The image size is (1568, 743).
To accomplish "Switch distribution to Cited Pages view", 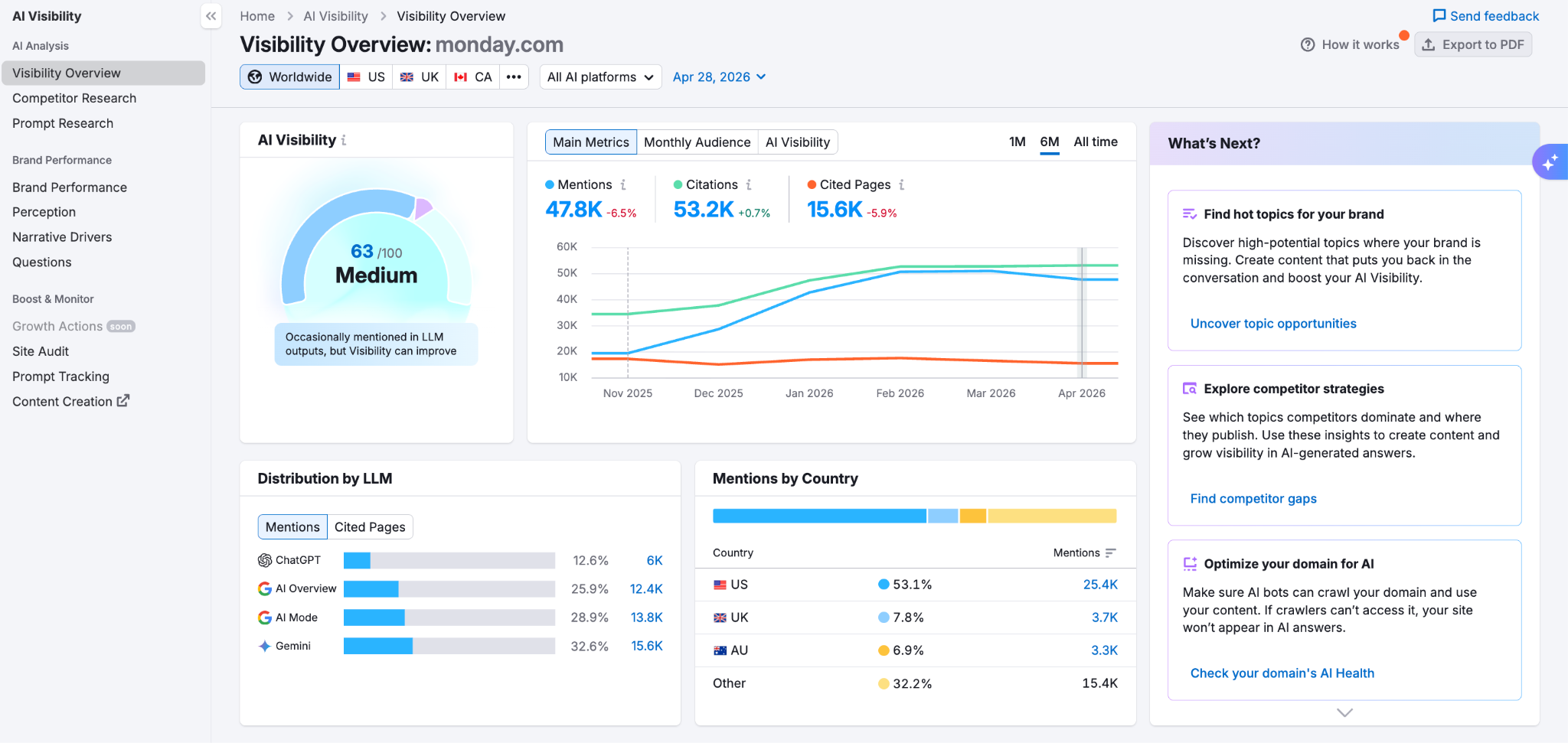I will 370,526.
